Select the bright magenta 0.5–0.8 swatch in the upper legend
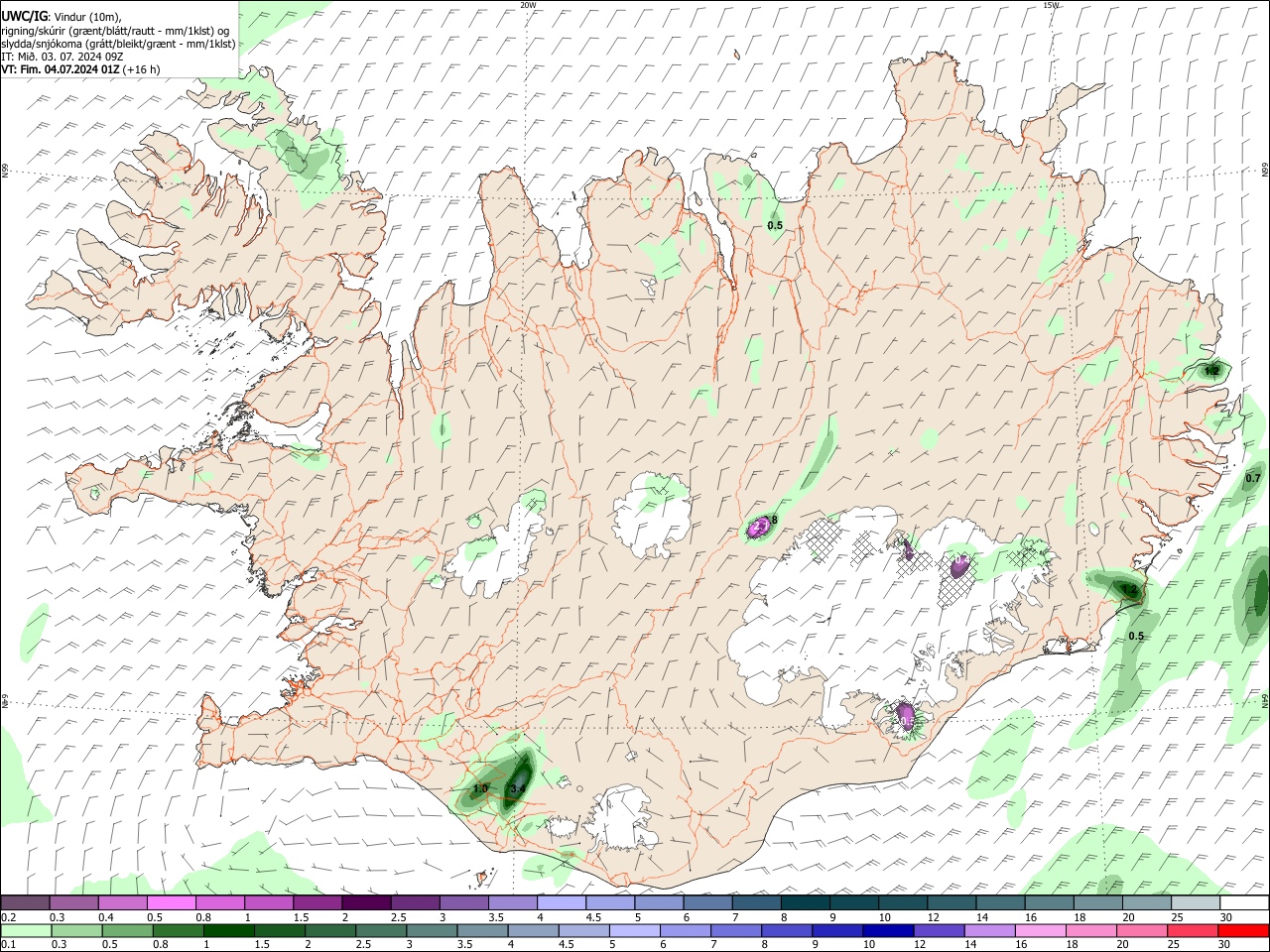Screen dimensions: 1270x952 tap(172, 903)
